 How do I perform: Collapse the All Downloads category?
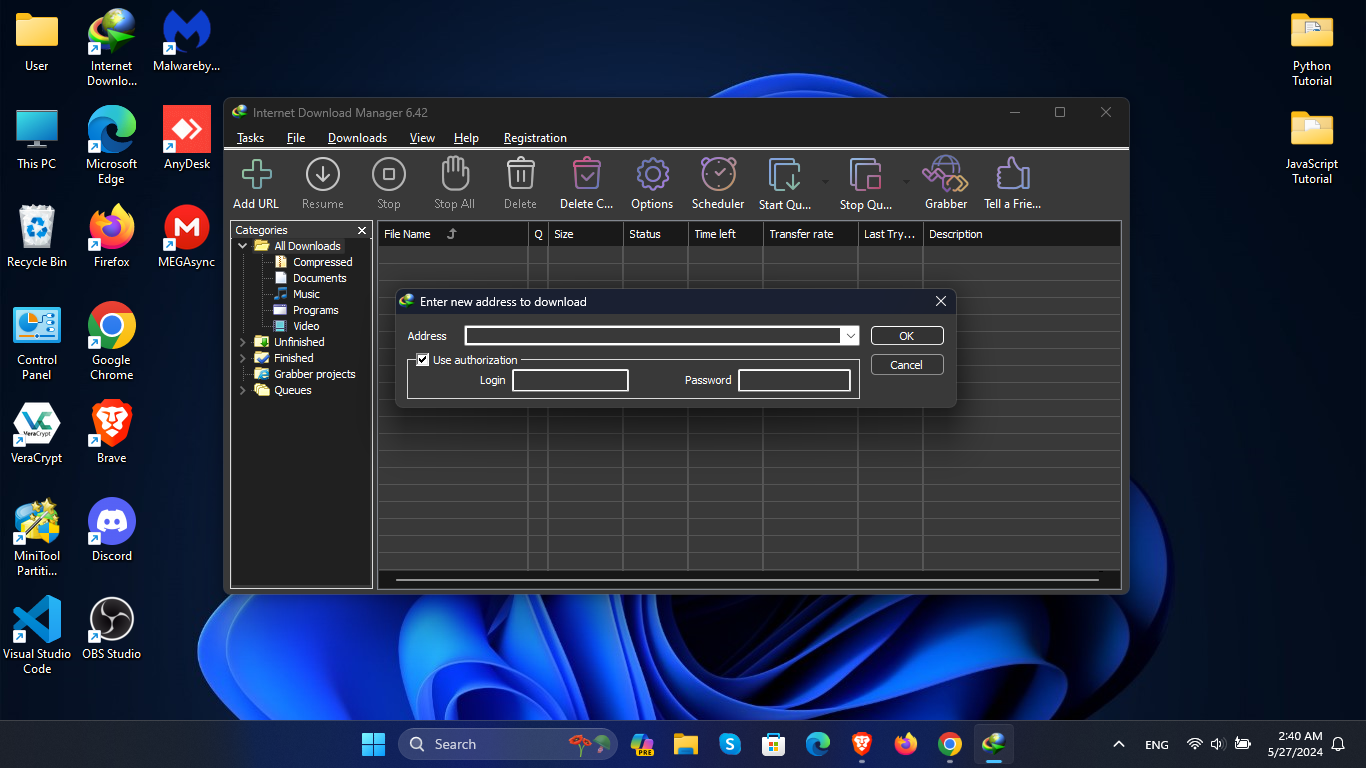click(x=243, y=246)
